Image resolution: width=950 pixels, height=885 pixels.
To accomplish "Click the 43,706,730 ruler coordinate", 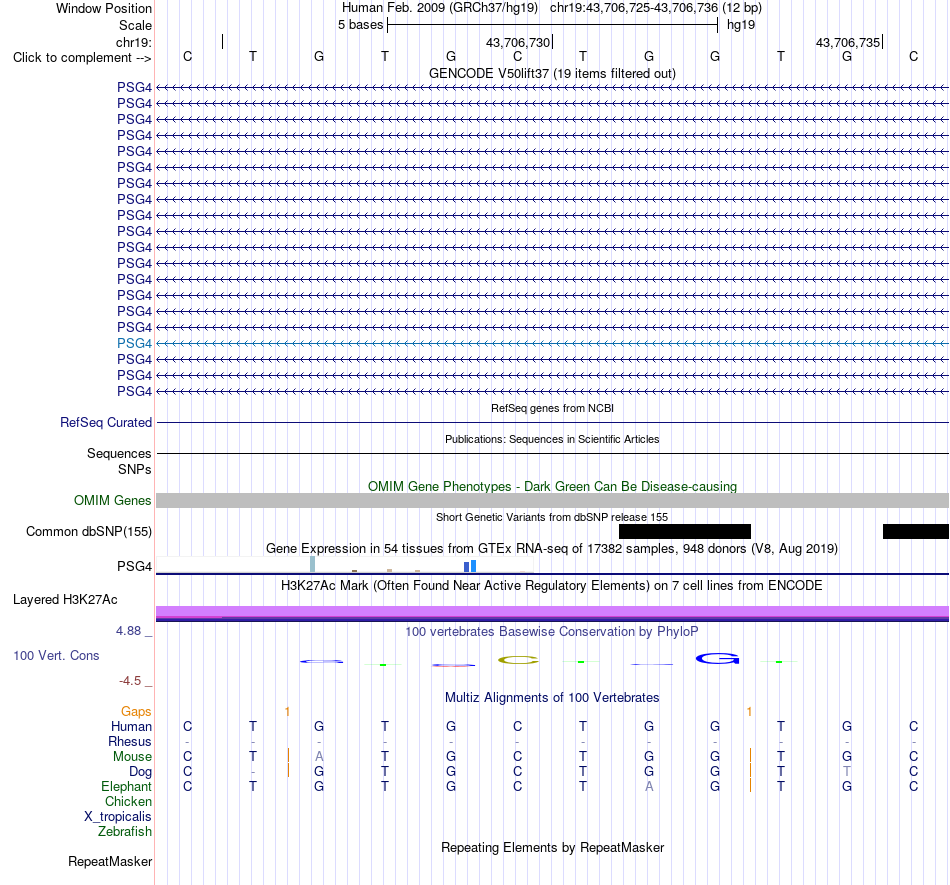I will (x=517, y=42).
